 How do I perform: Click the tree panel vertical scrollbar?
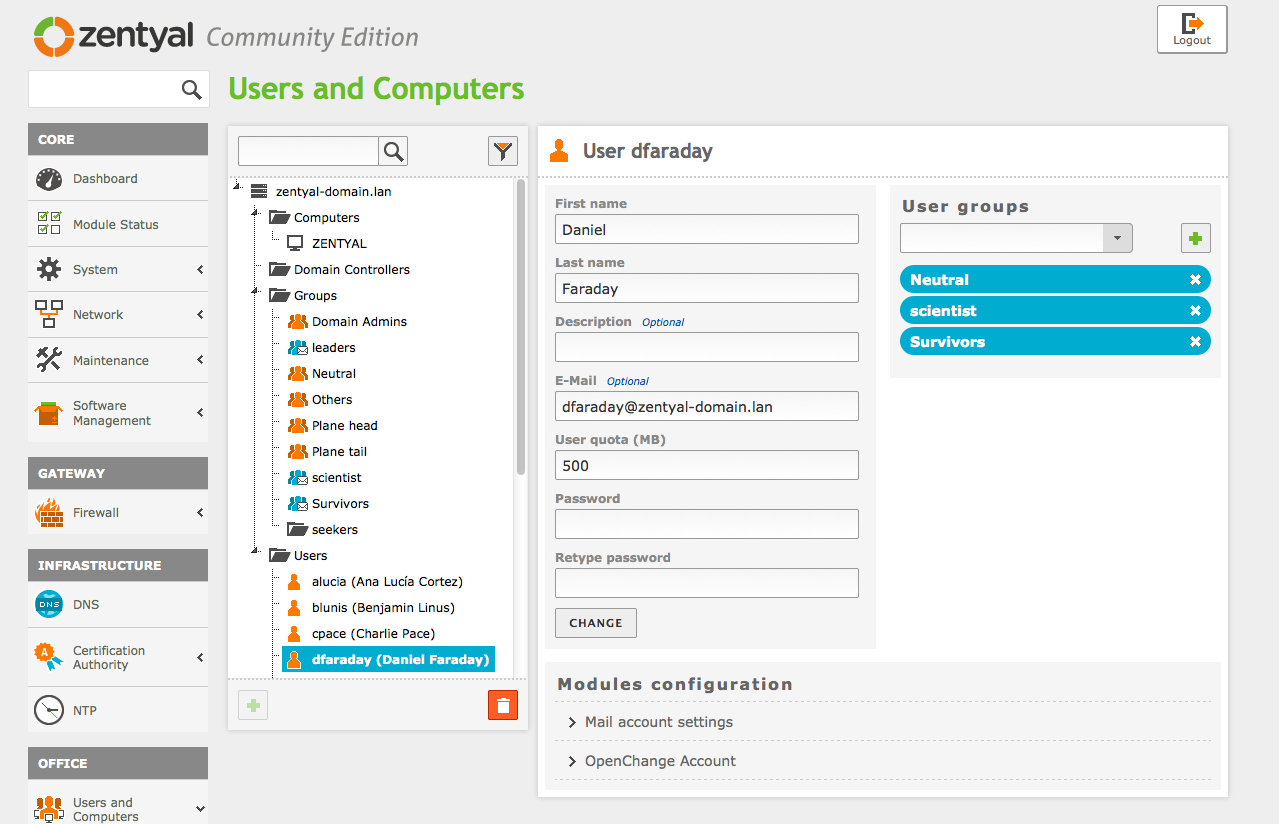(520, 327)
